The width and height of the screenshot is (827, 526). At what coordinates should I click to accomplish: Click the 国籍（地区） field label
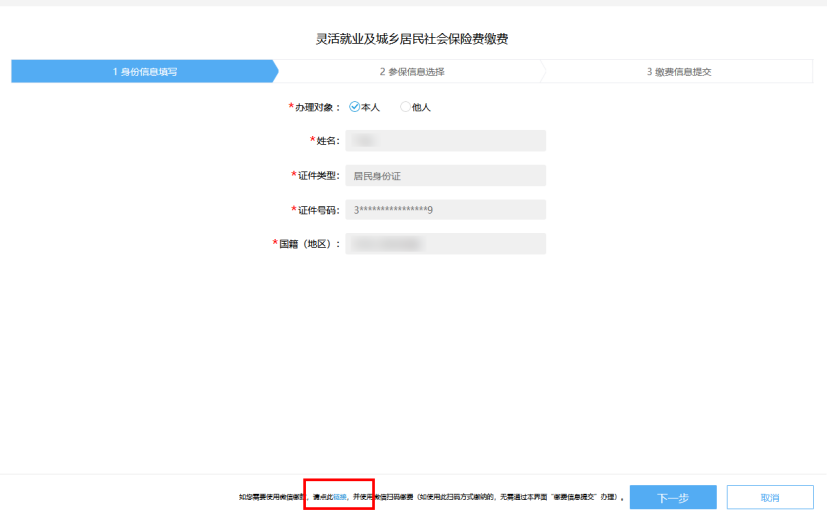pos(309,244)
